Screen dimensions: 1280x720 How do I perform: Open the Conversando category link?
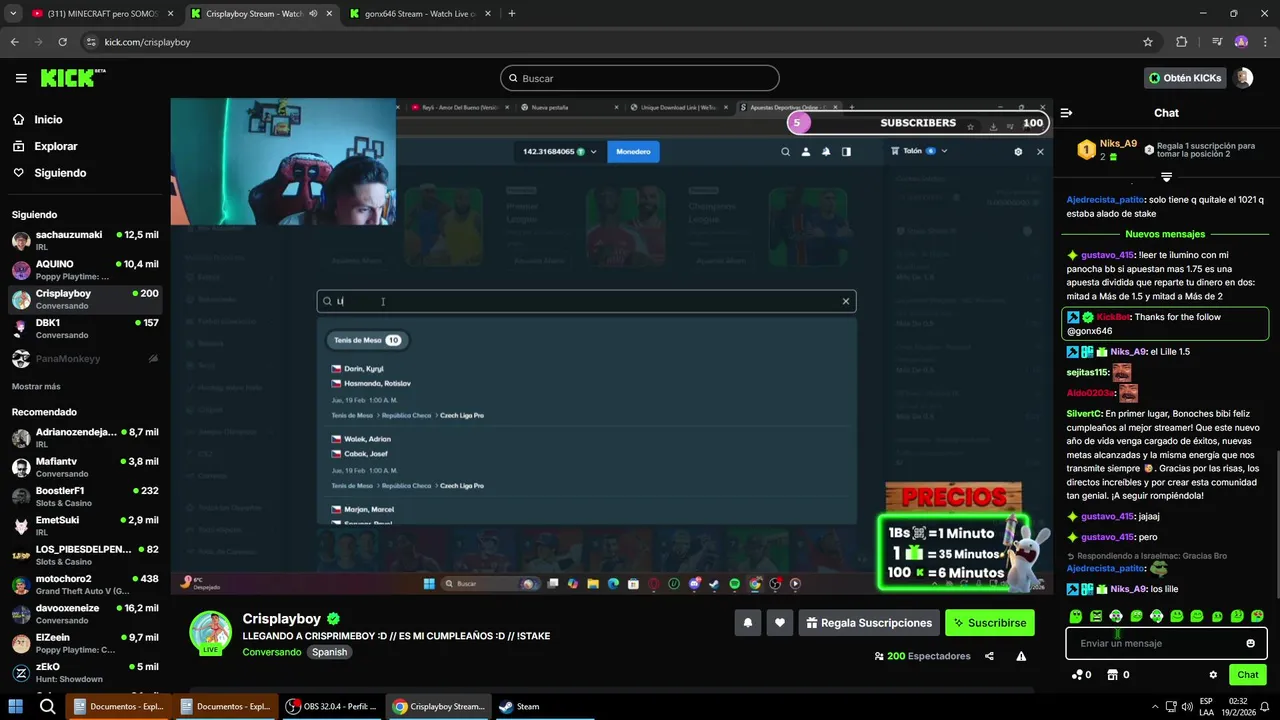(271, 652)
